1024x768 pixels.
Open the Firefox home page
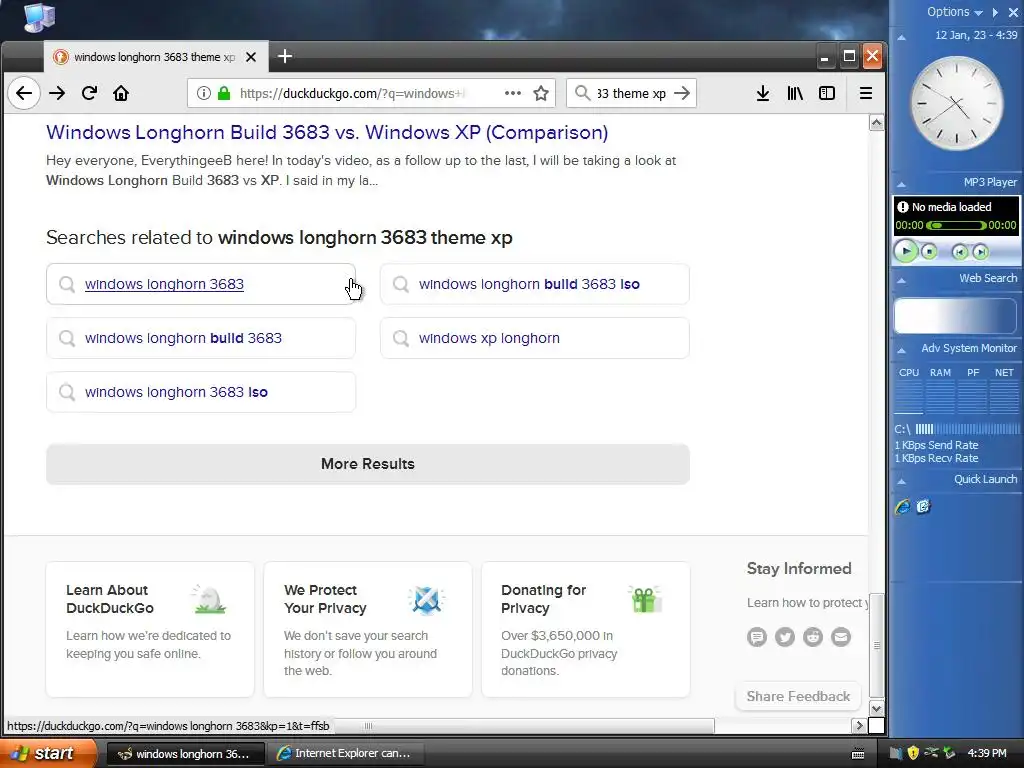[121, 93]
